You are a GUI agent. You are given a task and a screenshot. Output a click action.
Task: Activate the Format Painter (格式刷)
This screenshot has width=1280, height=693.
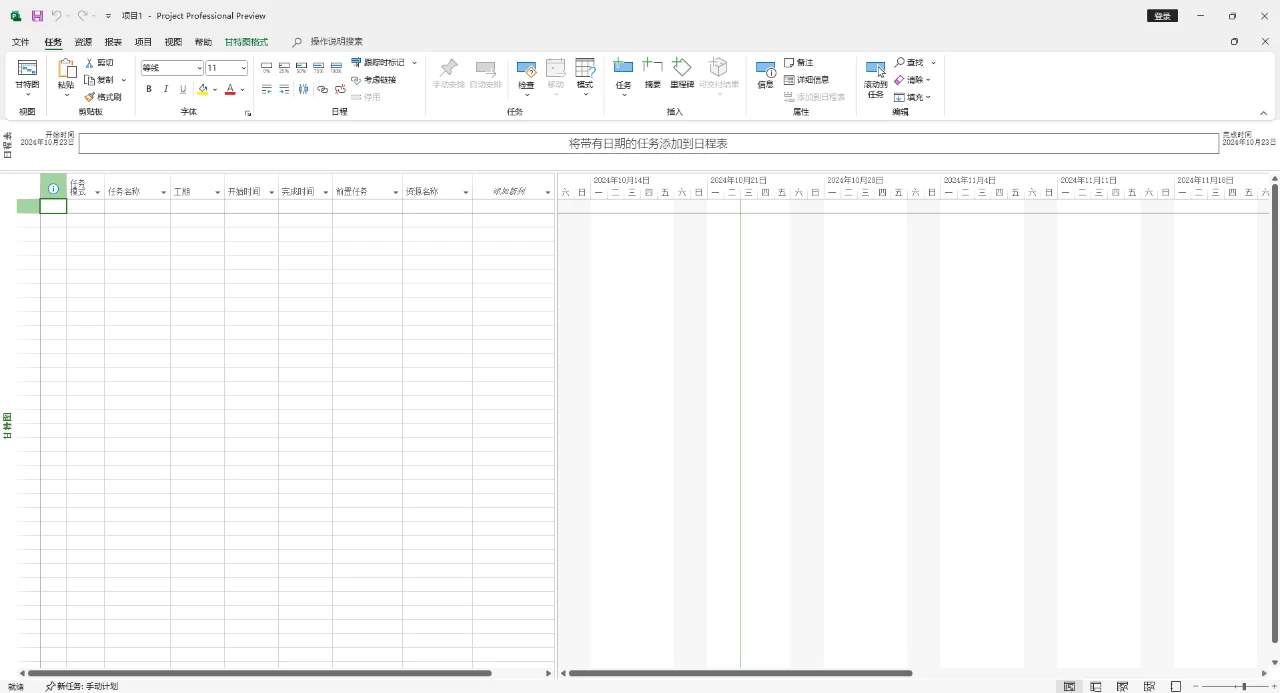pyautogui.click(x=102, y=97)
